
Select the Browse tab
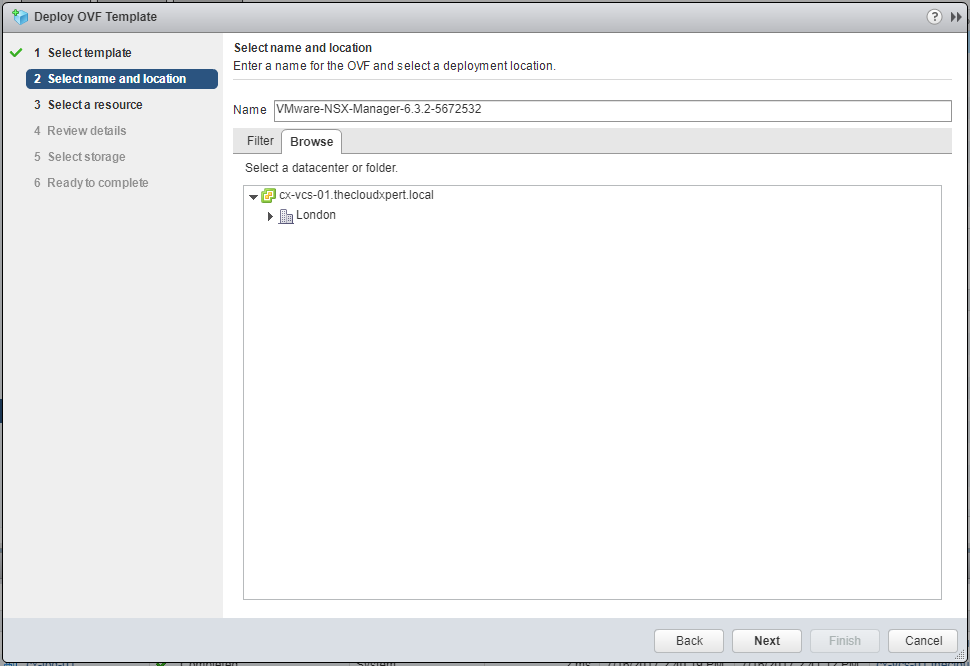click(x=311, y=141)
